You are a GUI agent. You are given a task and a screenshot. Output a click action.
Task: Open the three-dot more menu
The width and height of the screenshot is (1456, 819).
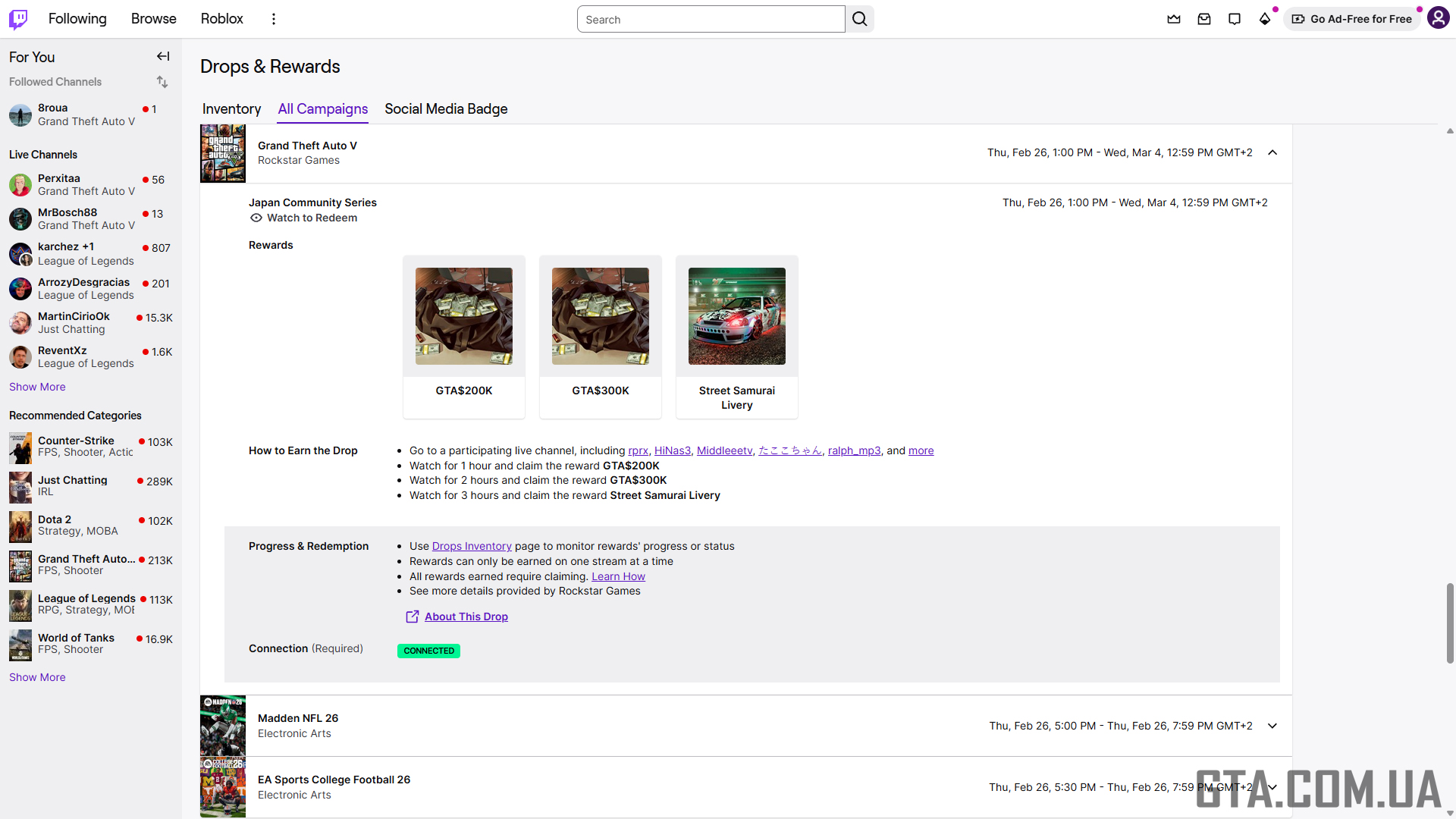pyautogui.click(x=274, y=19)
